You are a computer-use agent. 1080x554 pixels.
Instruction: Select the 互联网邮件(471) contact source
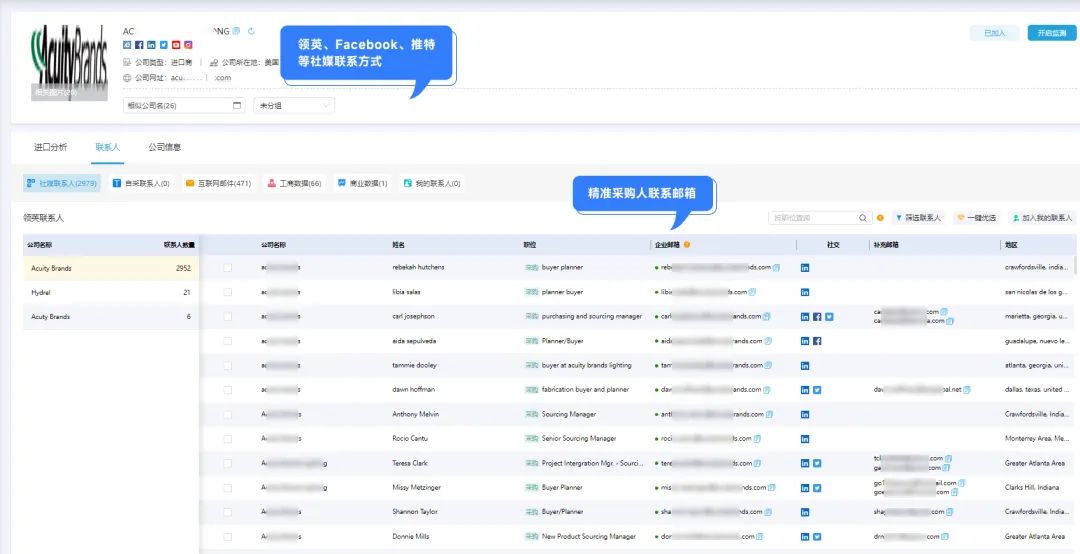(x=218, y=183)
